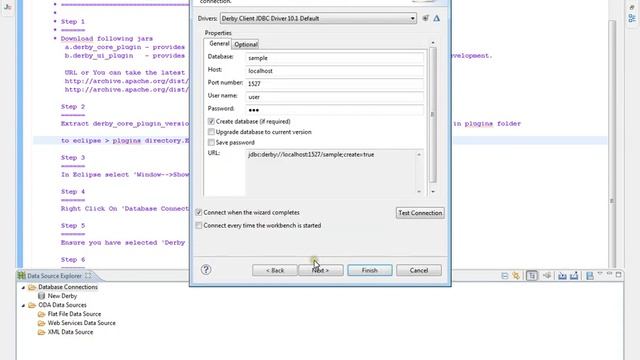The image size is (640, 360).
Task: Click the 'Step 3' heading in editor
Action: pyautogui.click(x=73, y=158)
